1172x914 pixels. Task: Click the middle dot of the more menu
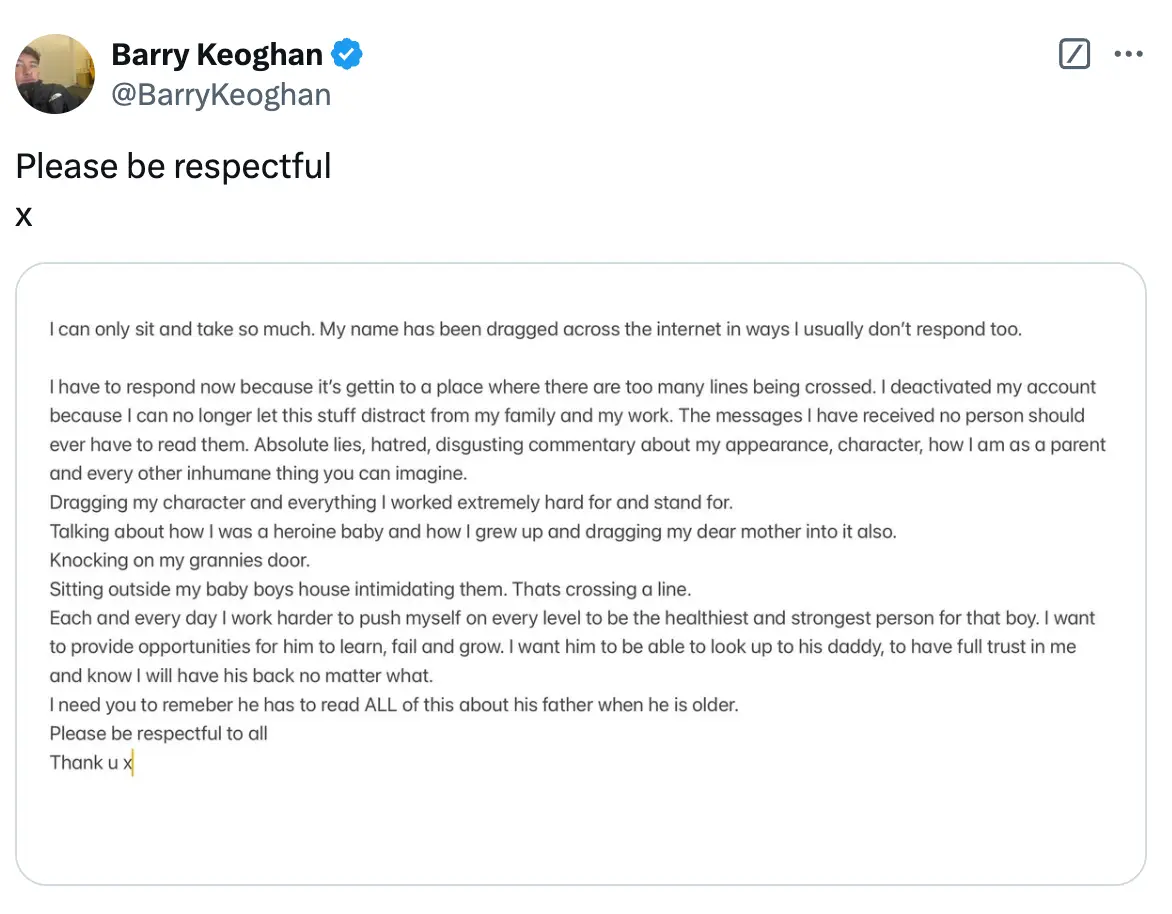[x=1128, y=53]
